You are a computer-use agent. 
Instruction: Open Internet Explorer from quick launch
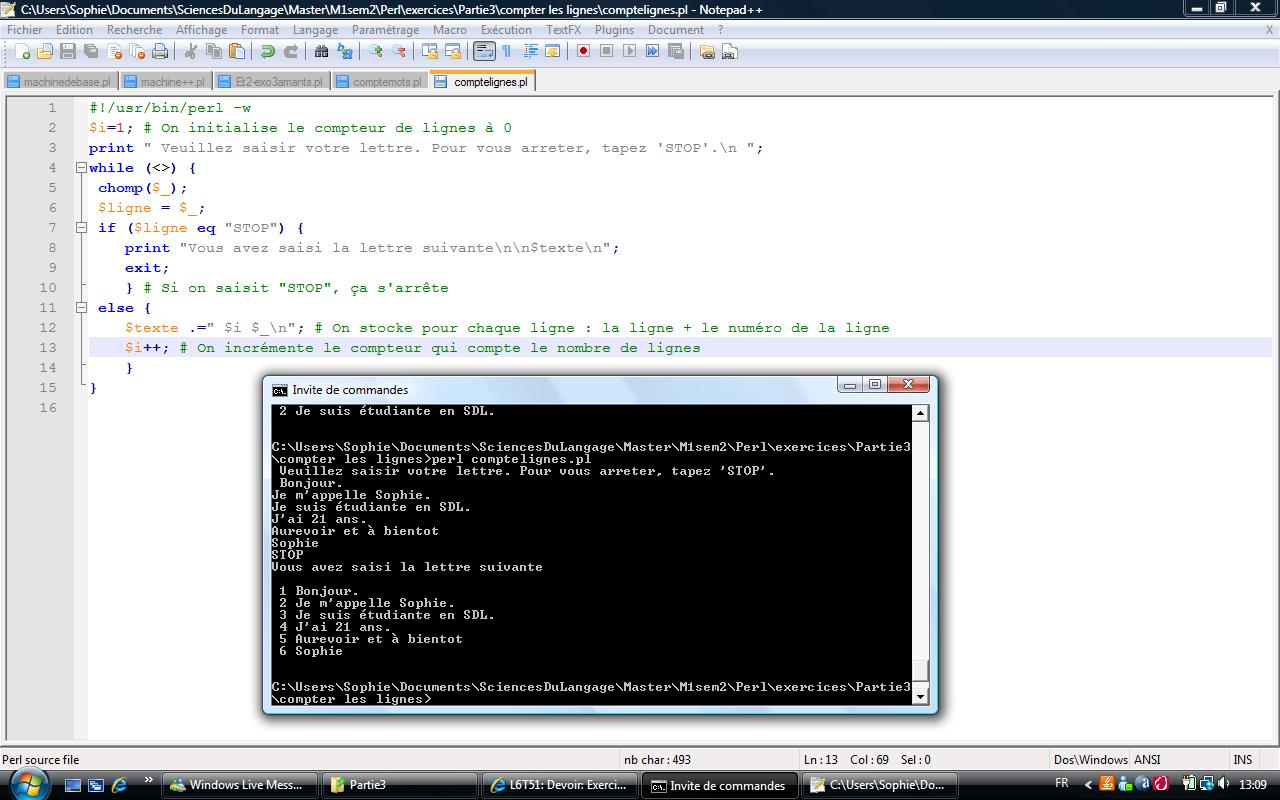click(x=119, y=786)
